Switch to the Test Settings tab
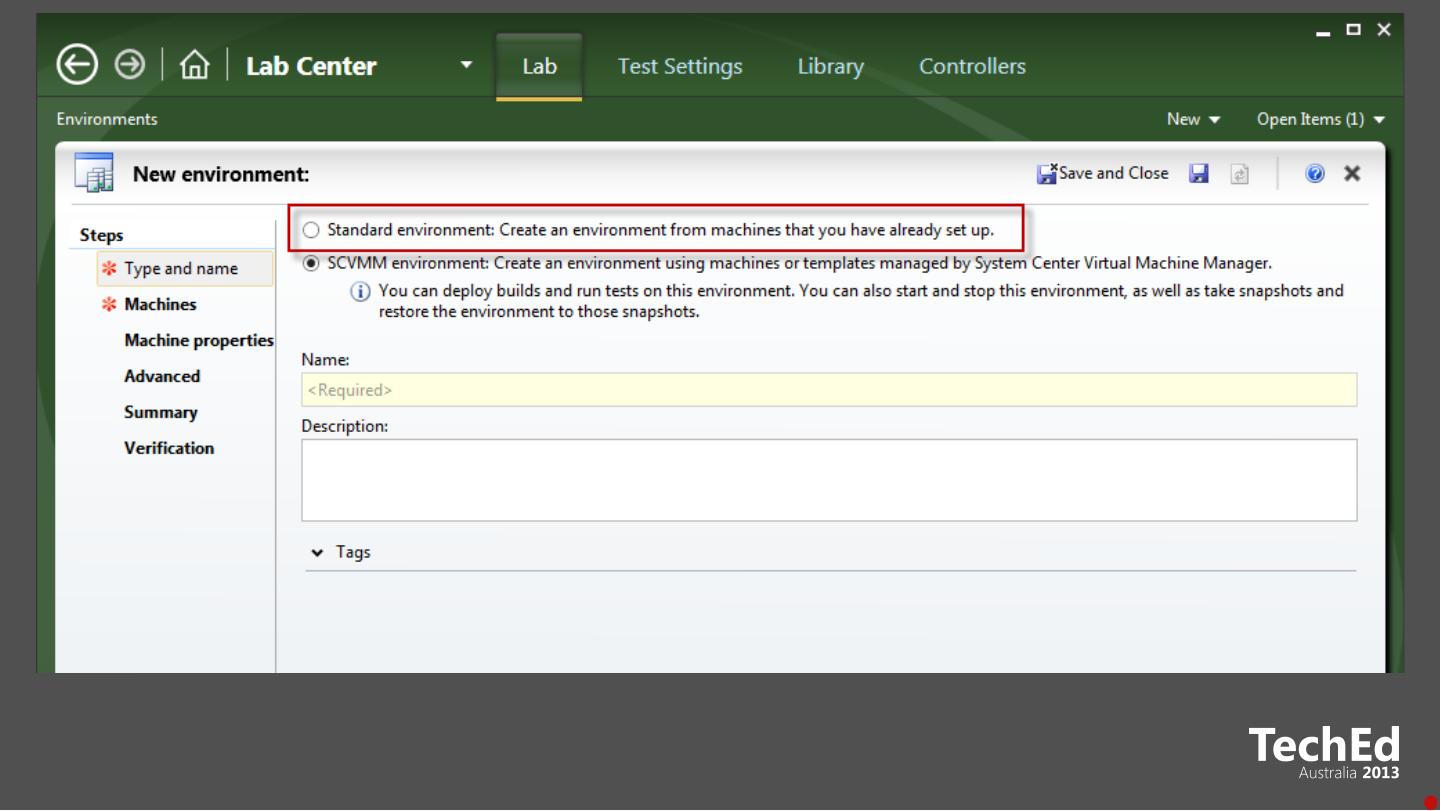Image resolution: width=1441 pixels, height=811 pixels. (x=680, y=66)
